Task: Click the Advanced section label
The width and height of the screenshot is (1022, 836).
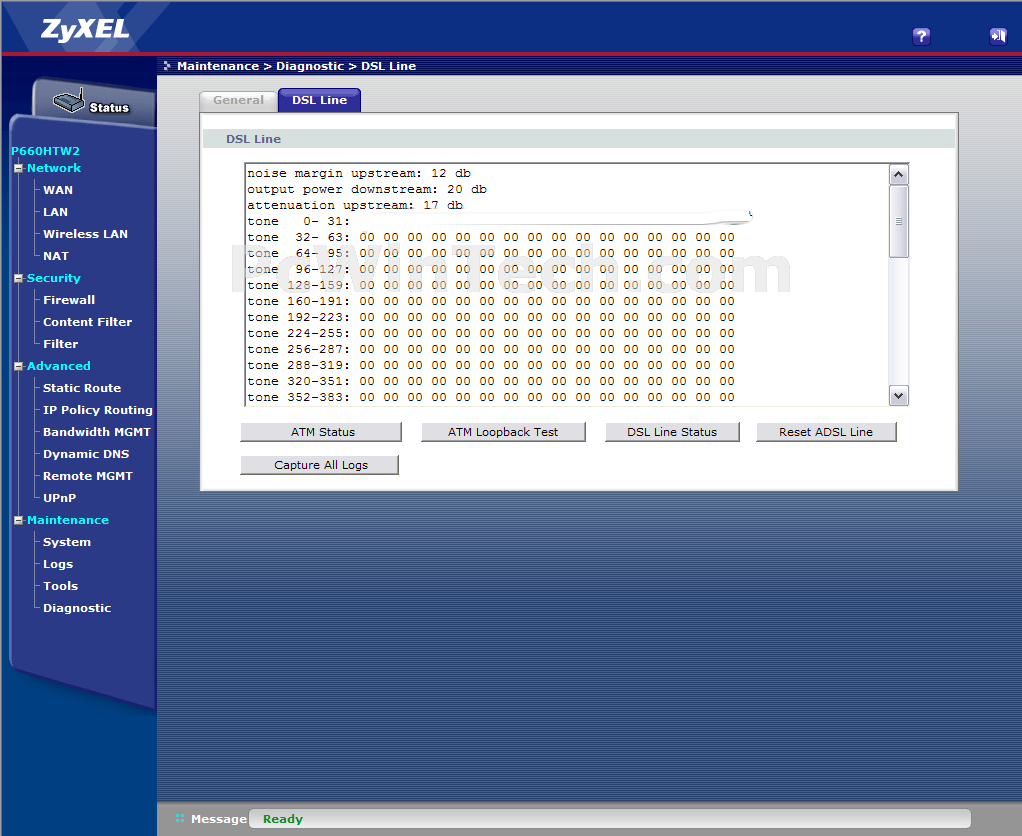Action: 59,366
